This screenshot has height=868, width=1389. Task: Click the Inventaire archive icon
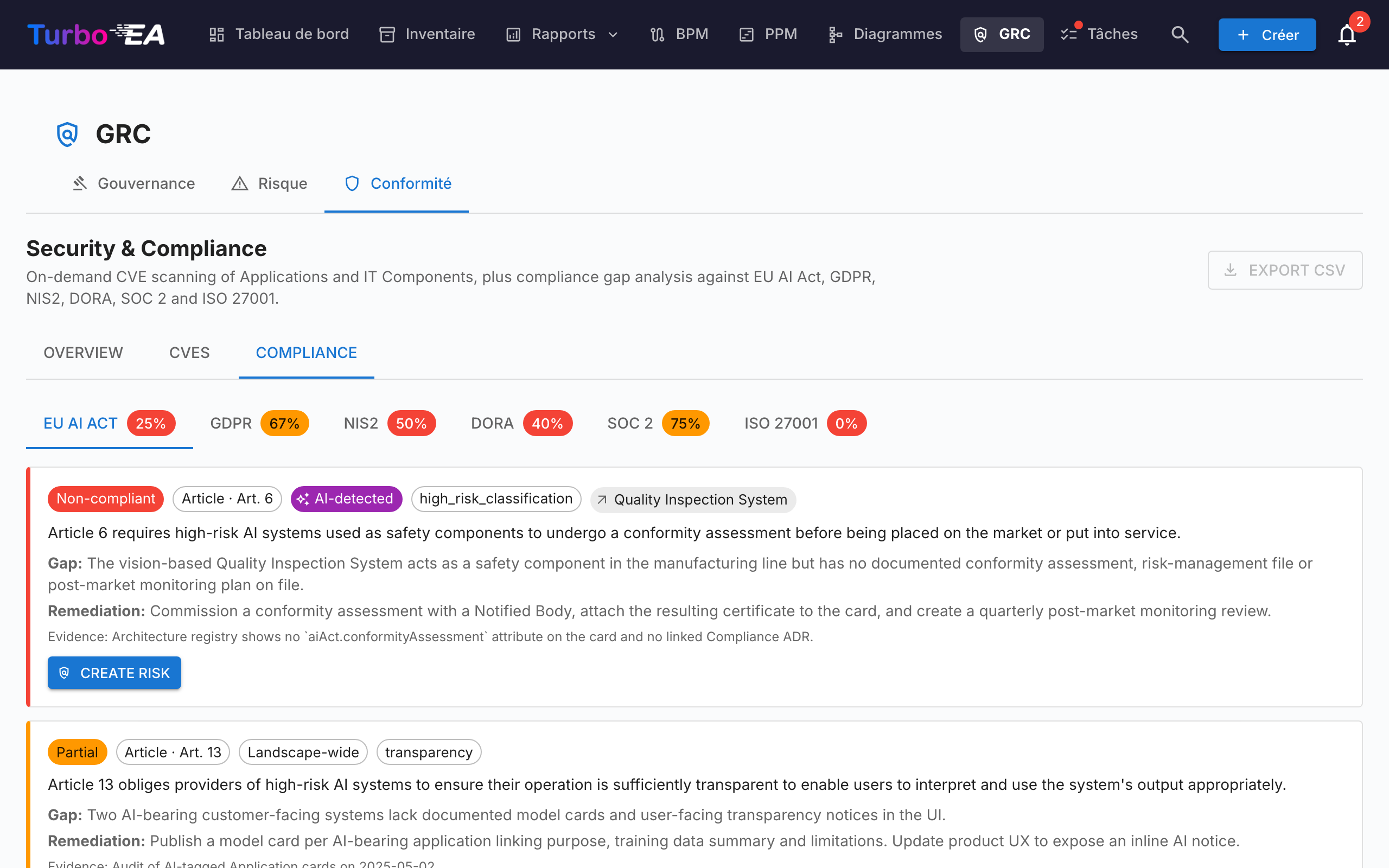tap(387, 34)
